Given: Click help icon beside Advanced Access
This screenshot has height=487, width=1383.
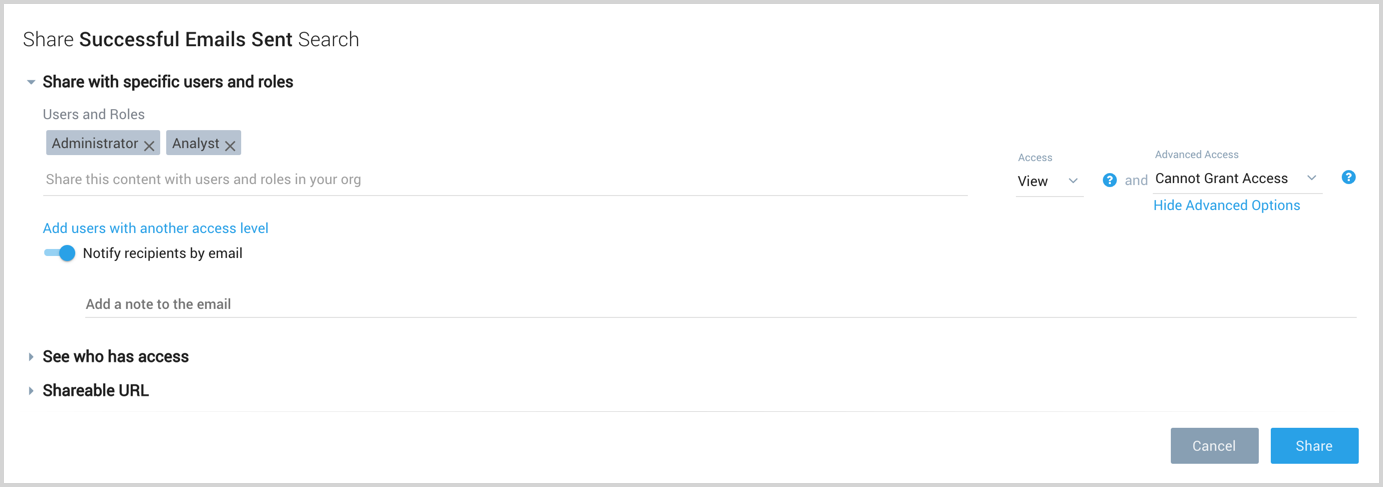Looking at the screenshot, I should pyautogui.click(x=1348, y=178).
